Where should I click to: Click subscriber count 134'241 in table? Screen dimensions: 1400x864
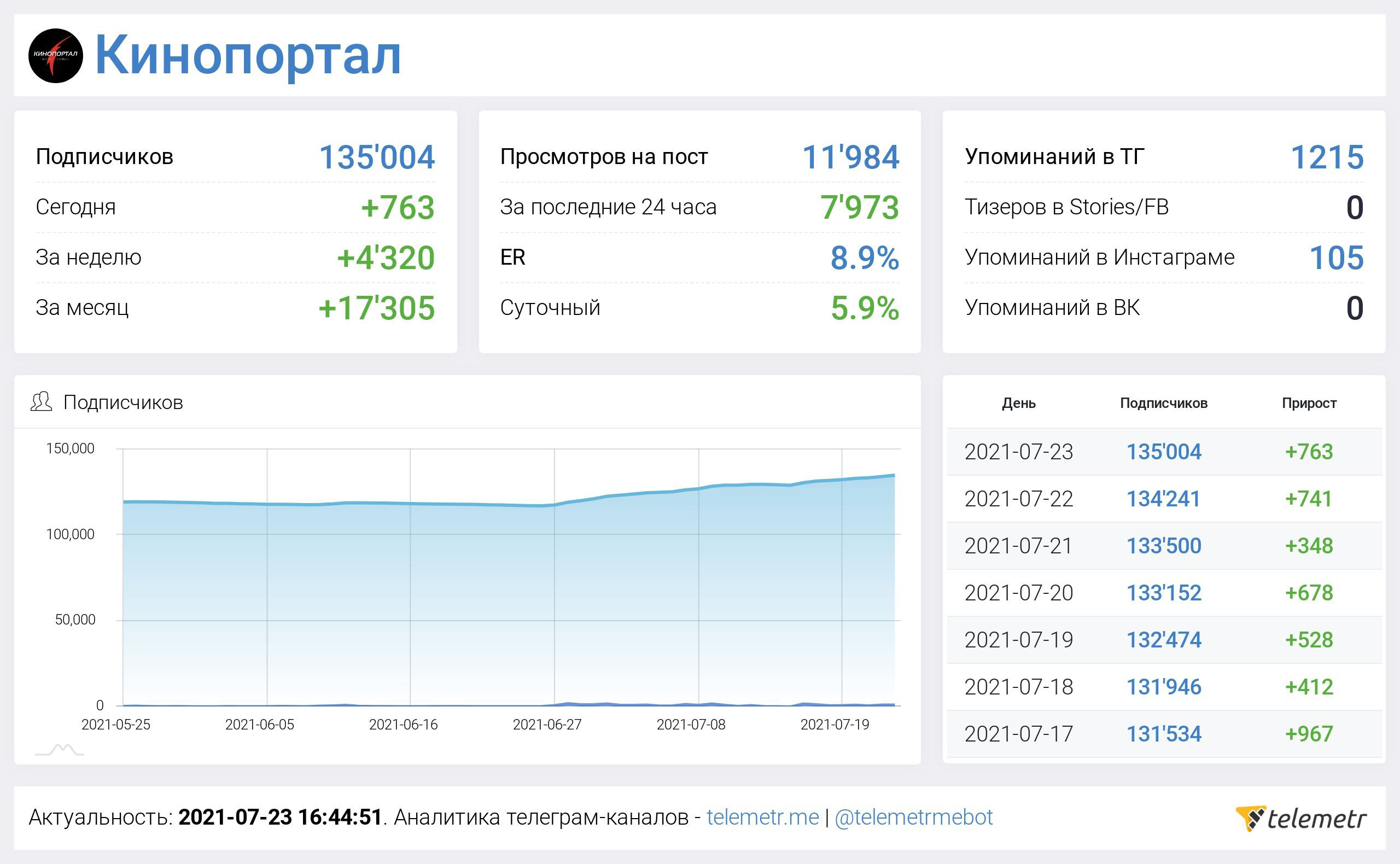click(1163, 499)
